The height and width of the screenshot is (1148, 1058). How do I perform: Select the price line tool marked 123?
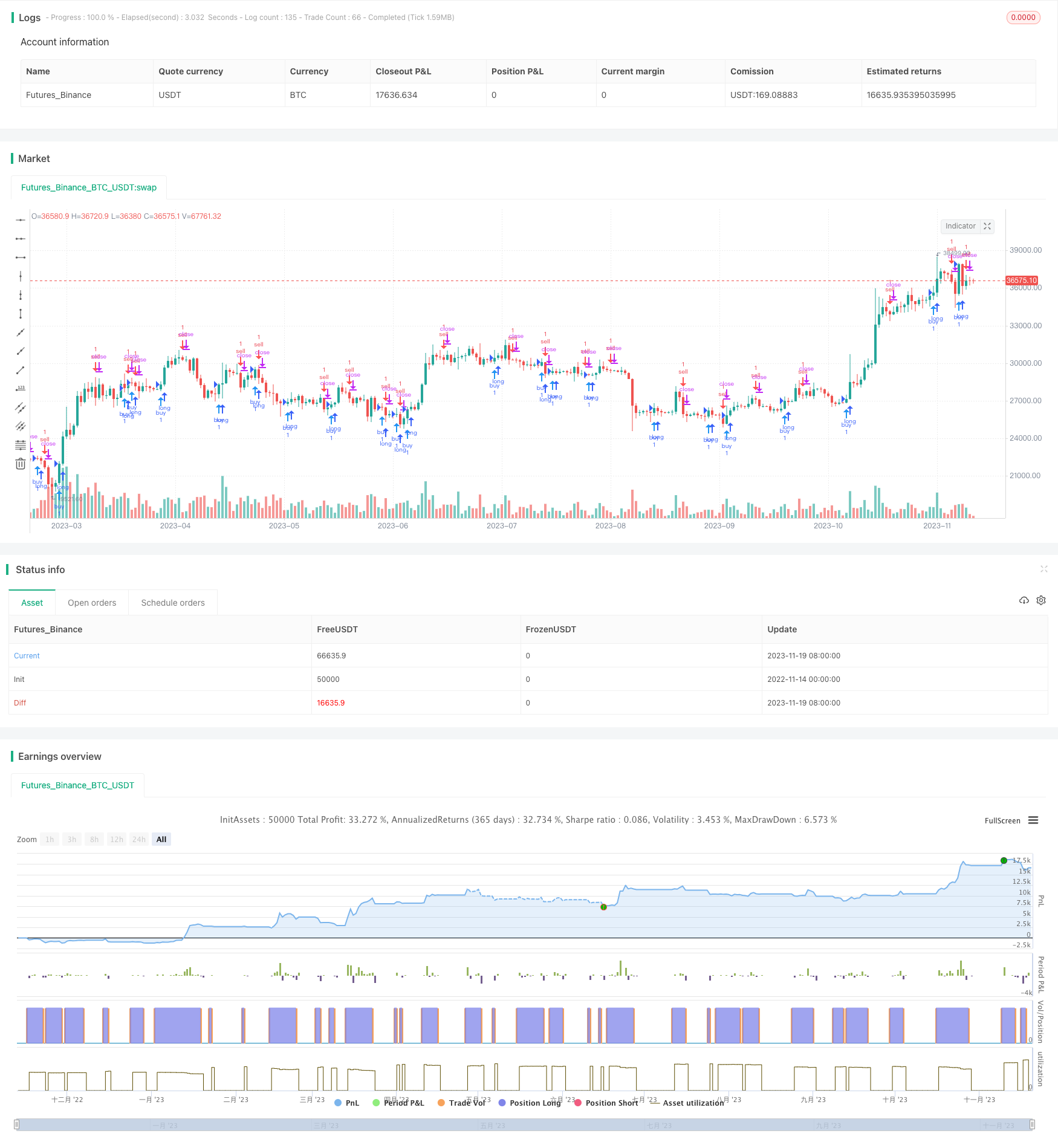pos(21,389)
